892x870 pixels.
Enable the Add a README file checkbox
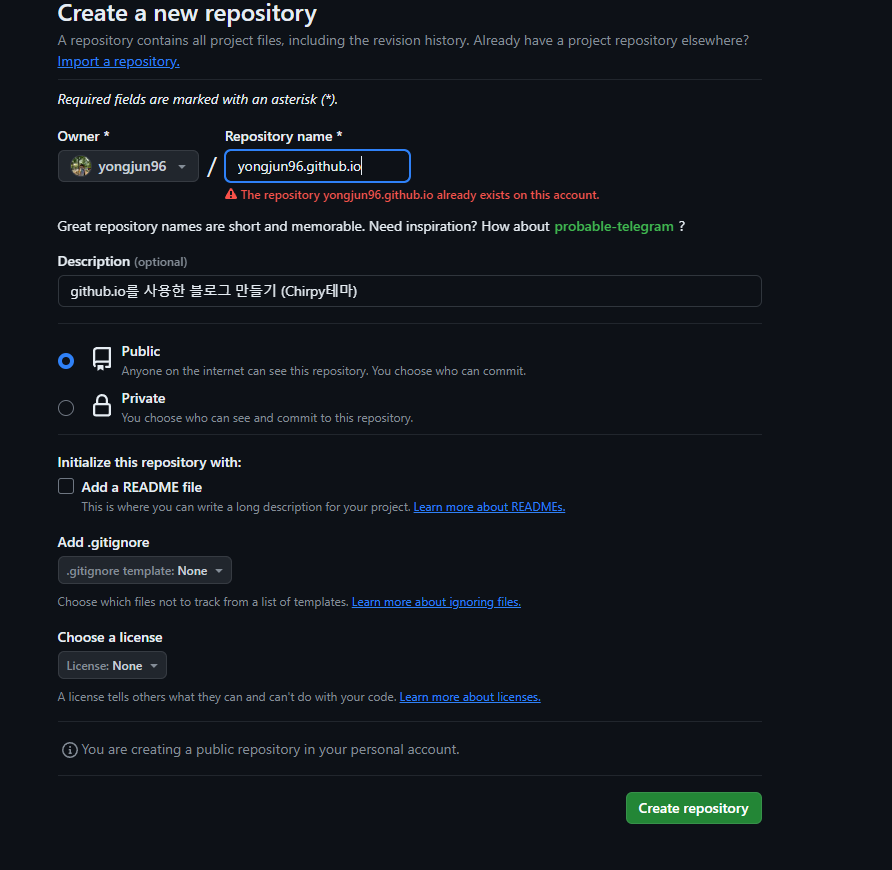click(x=66, y=486)
